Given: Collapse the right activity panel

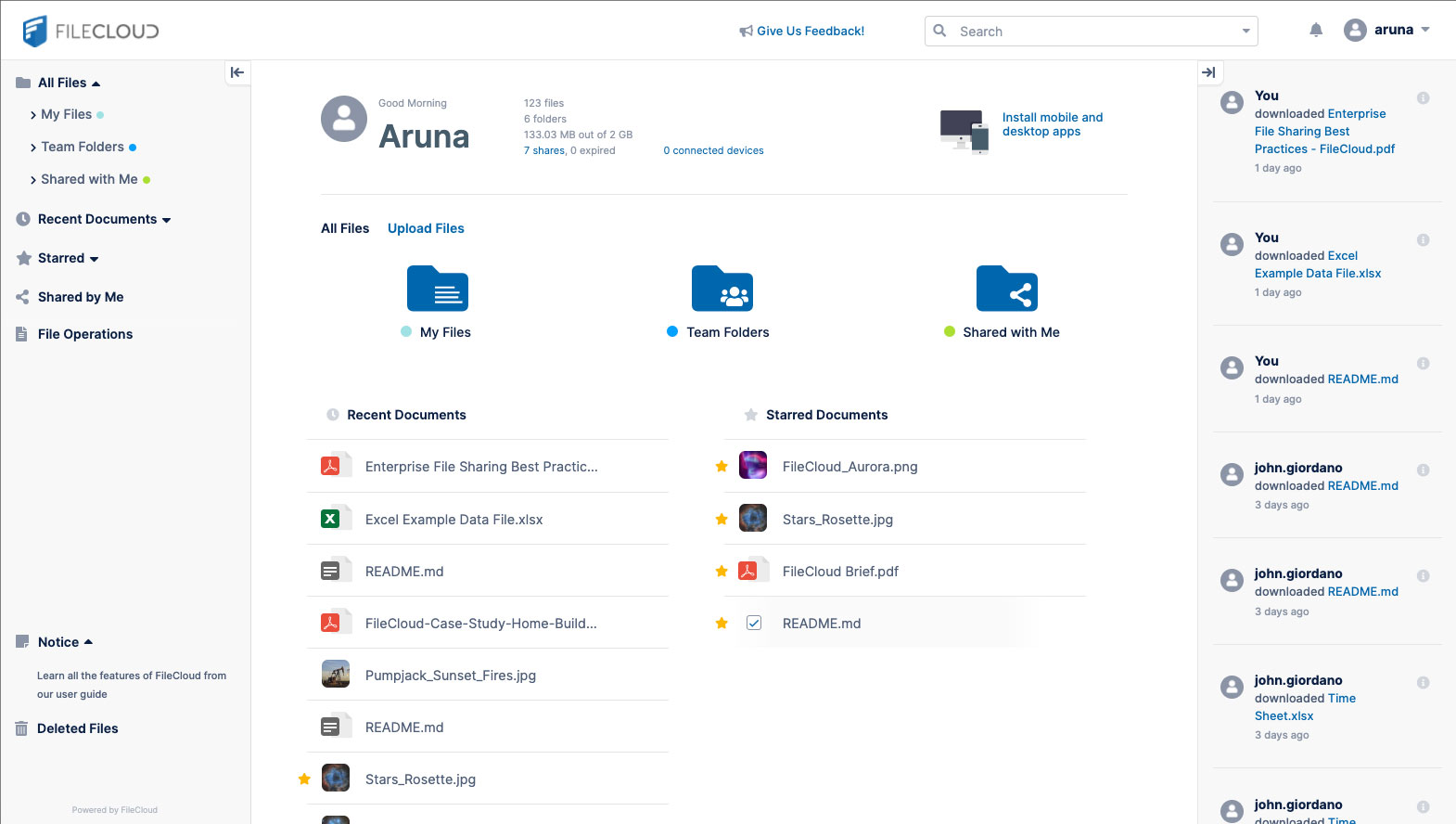Looking at the screenshot, I should 1208,72.
